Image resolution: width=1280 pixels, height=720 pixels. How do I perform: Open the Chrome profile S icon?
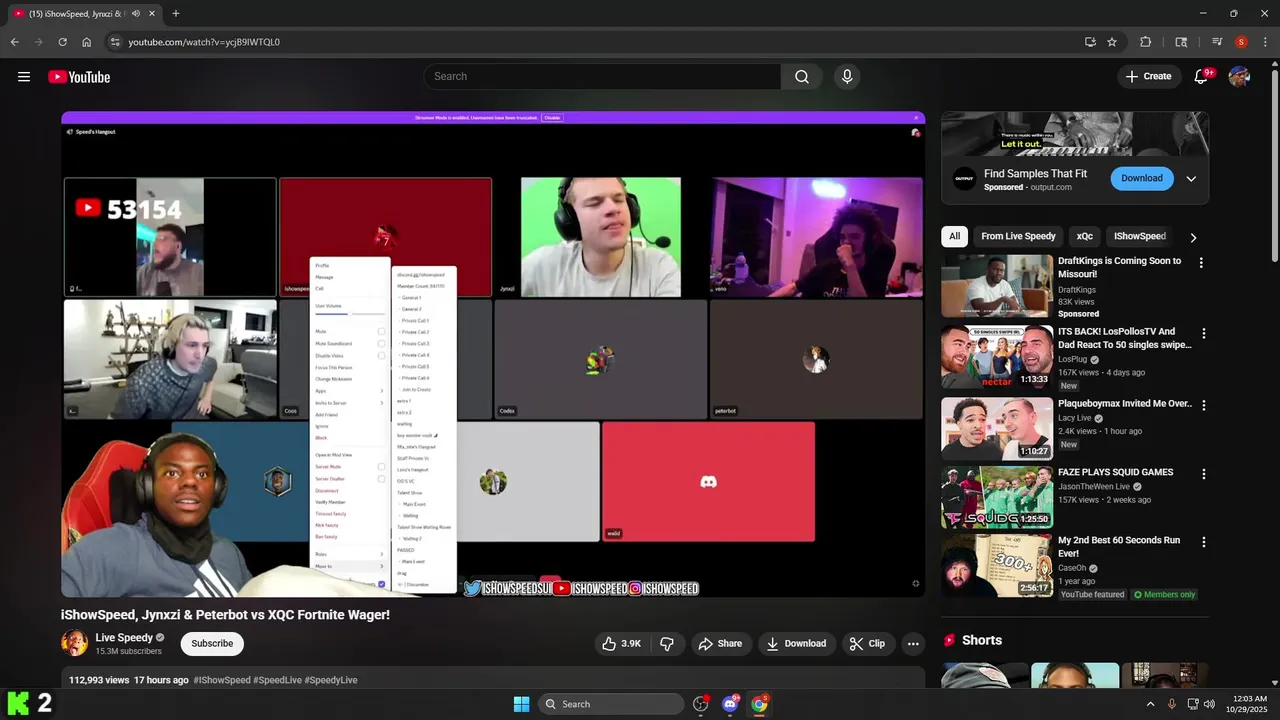click(x=1241, y=42)
